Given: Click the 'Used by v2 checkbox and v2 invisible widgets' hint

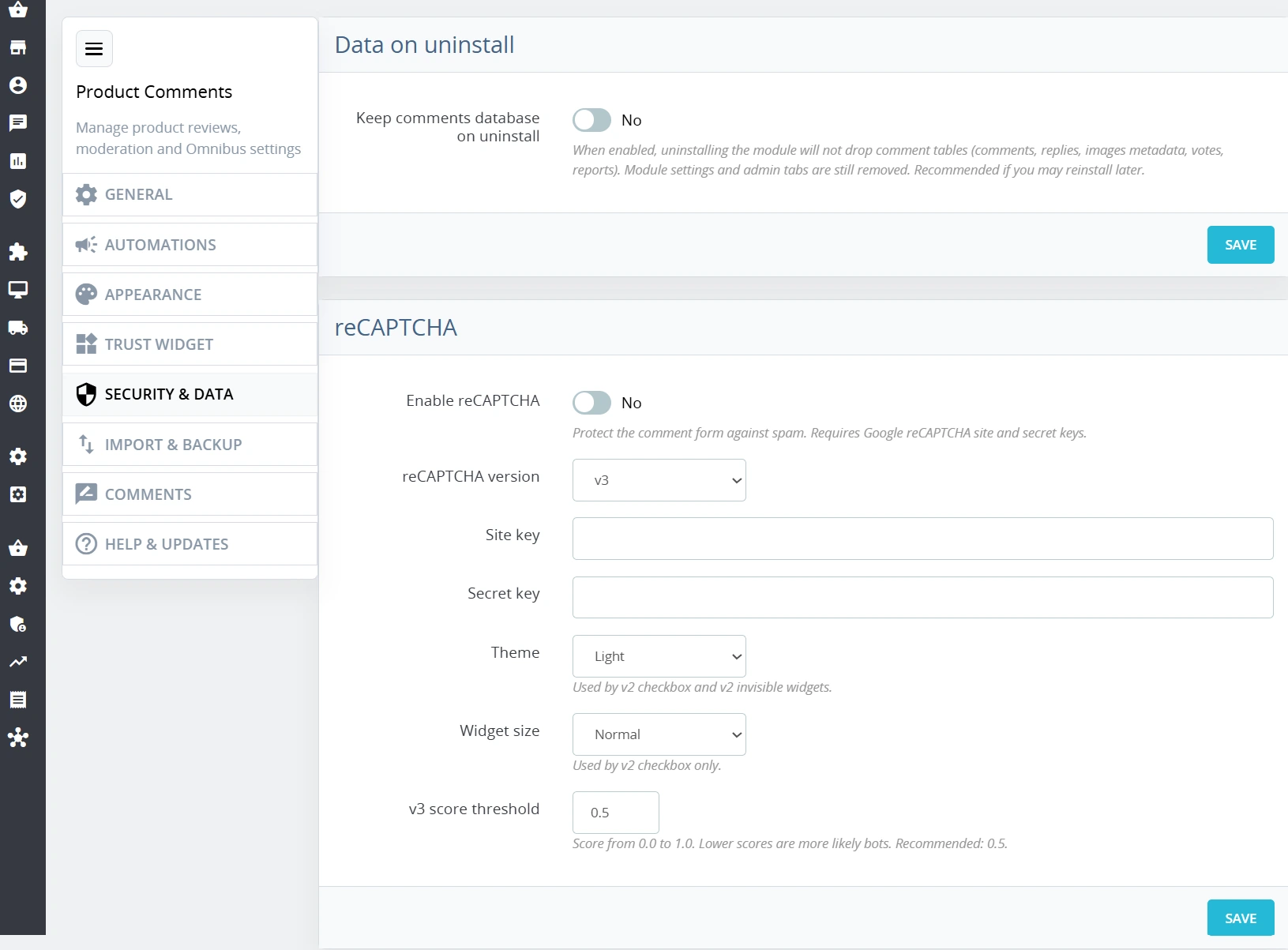Looking at the screenshot, I should click(702, 687).
